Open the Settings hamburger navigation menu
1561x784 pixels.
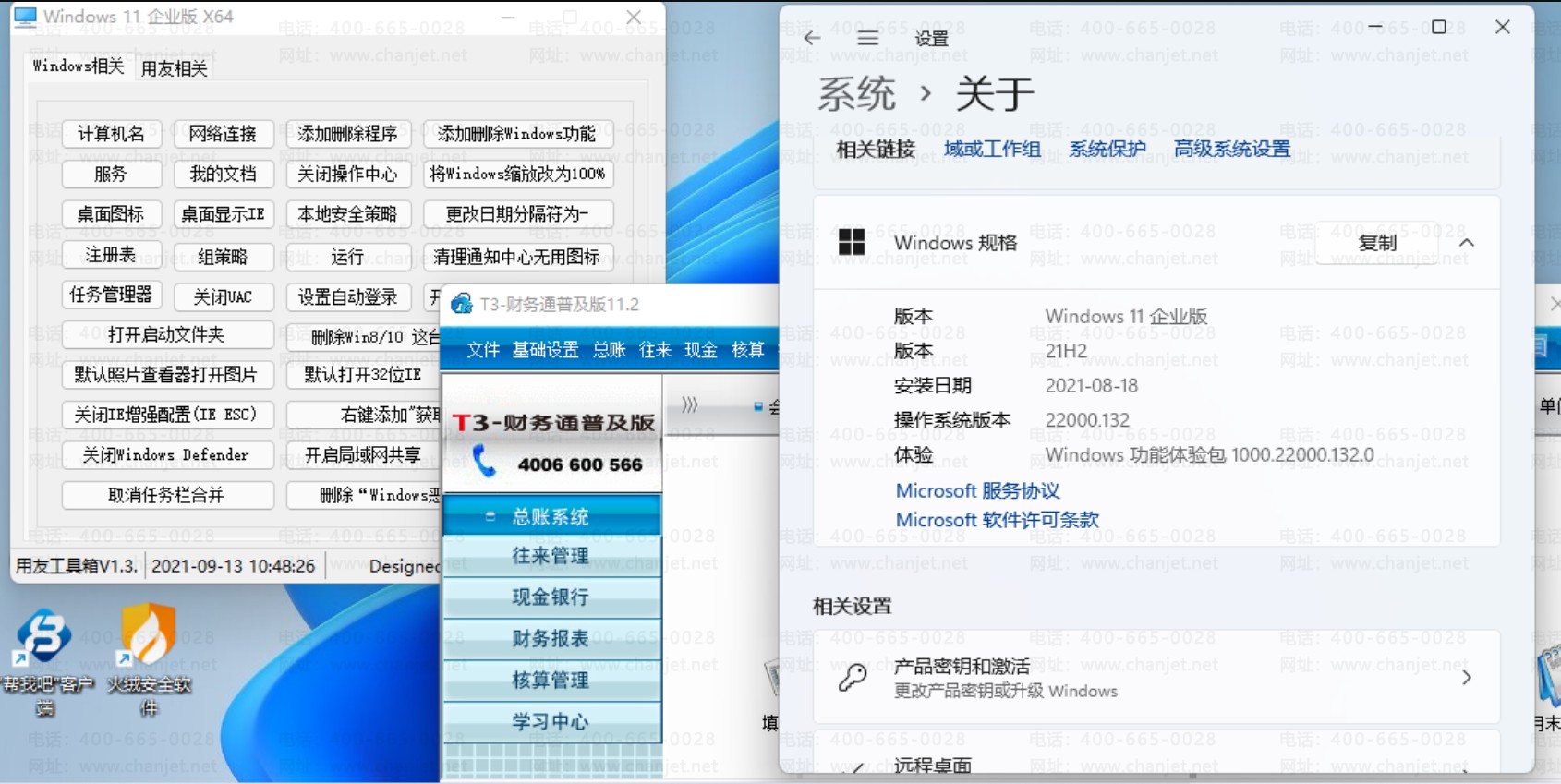(x=867, y=38)
